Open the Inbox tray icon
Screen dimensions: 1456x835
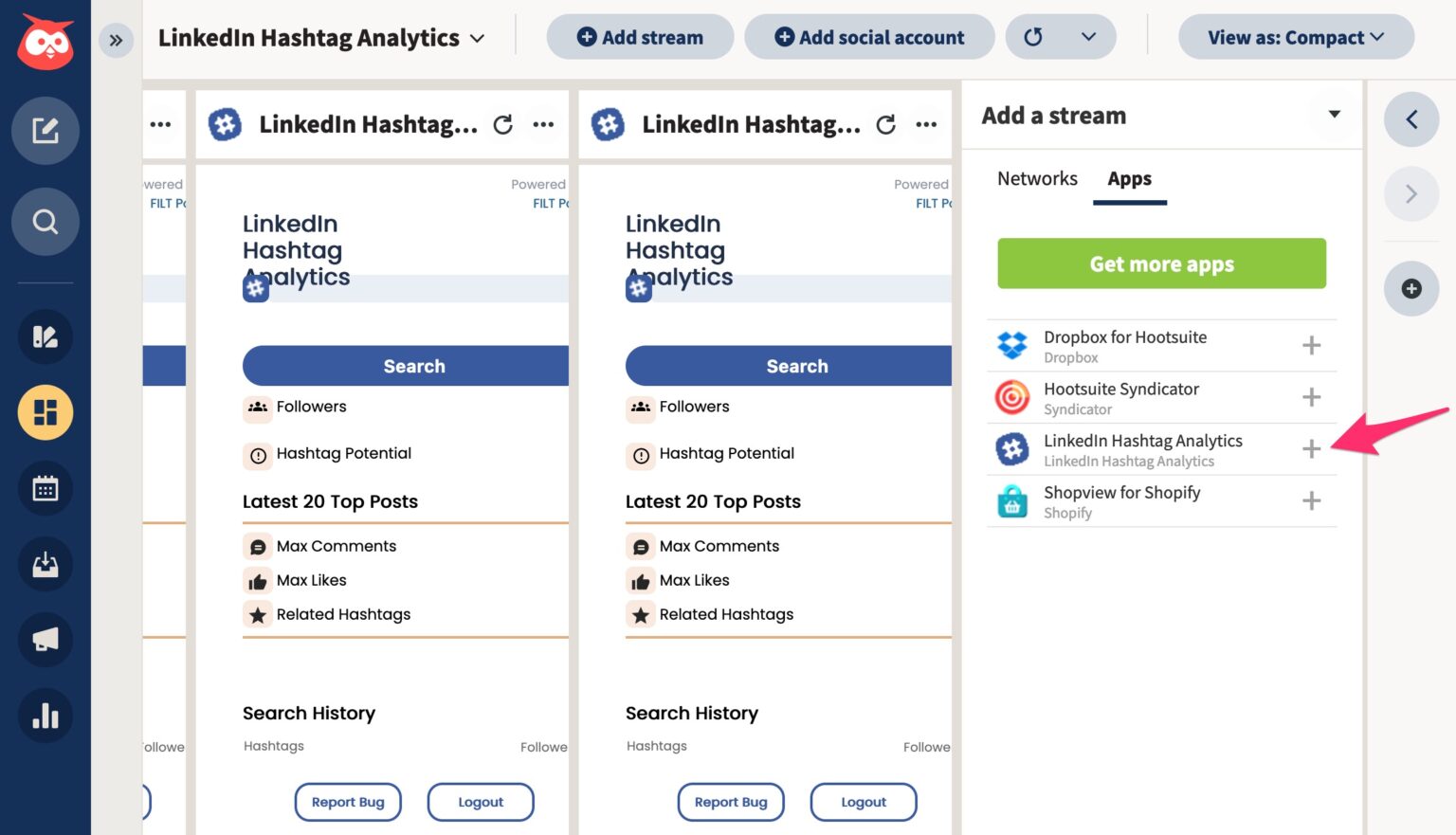pyautogui.click(x=45, y=564)
